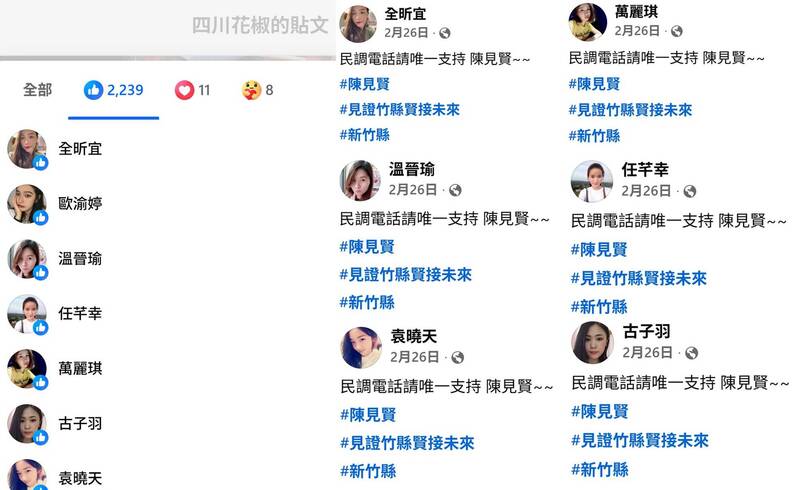
Task: Click 任芊幸's profile photo on her post
Action: [x=591, y=181]
